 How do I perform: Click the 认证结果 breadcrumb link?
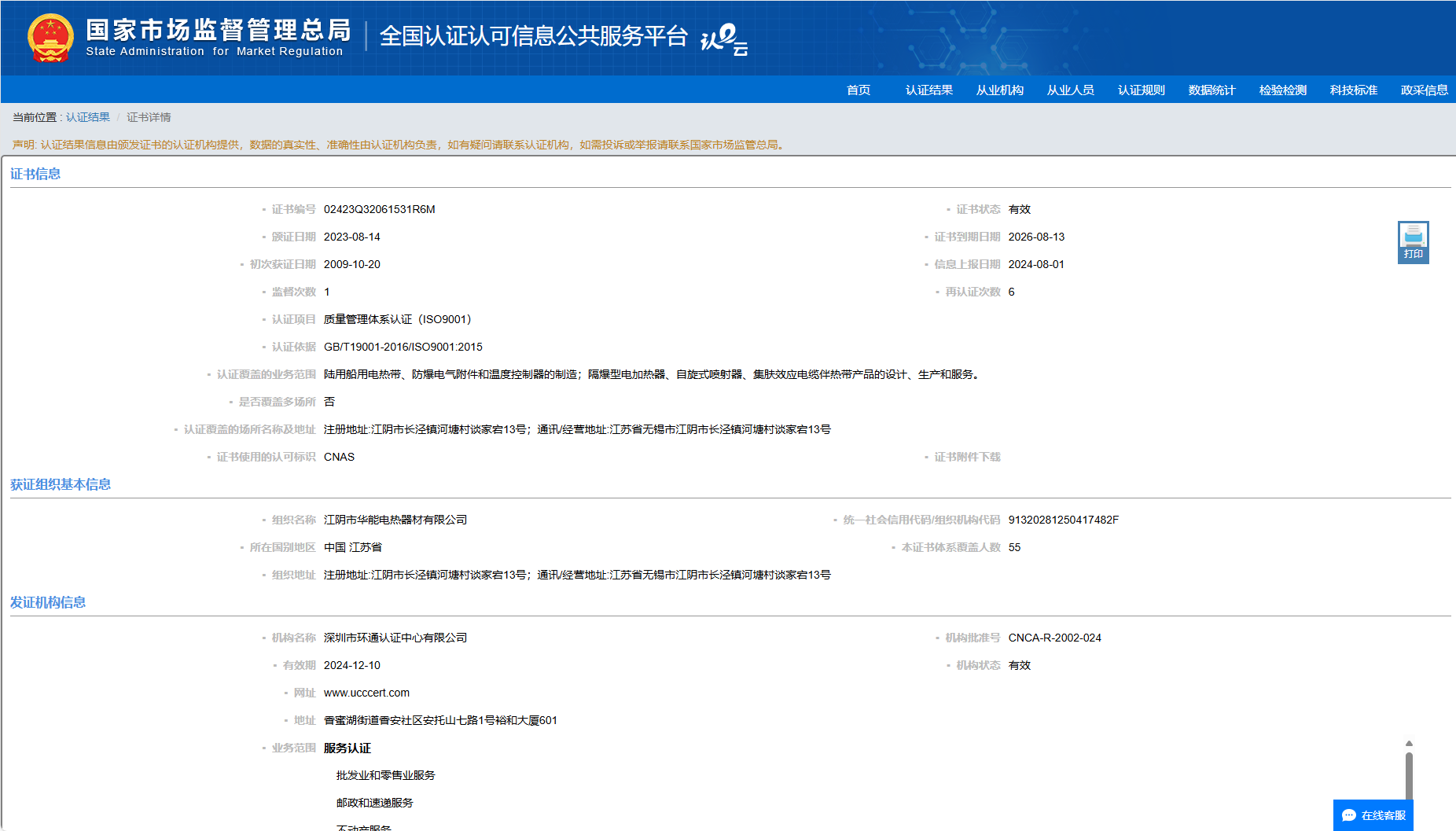88,117
